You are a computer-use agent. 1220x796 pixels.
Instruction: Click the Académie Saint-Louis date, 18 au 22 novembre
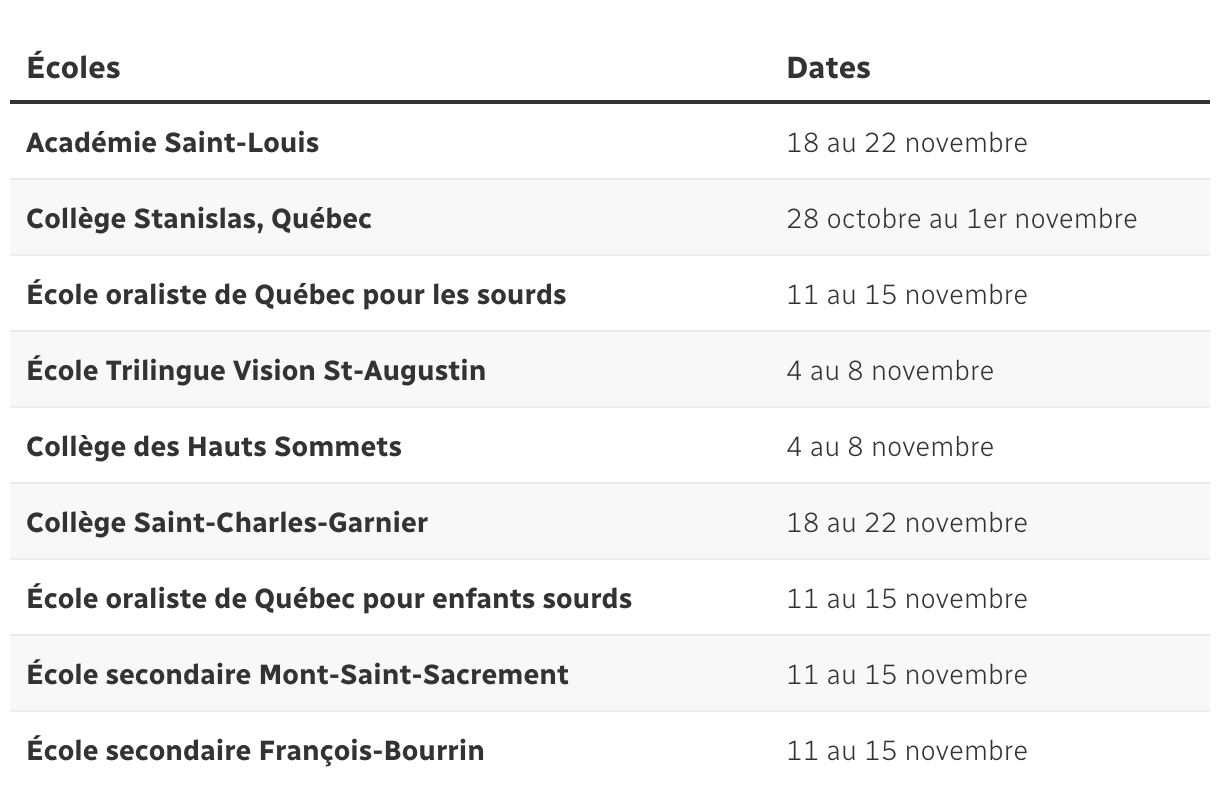[x=907, y=143]
